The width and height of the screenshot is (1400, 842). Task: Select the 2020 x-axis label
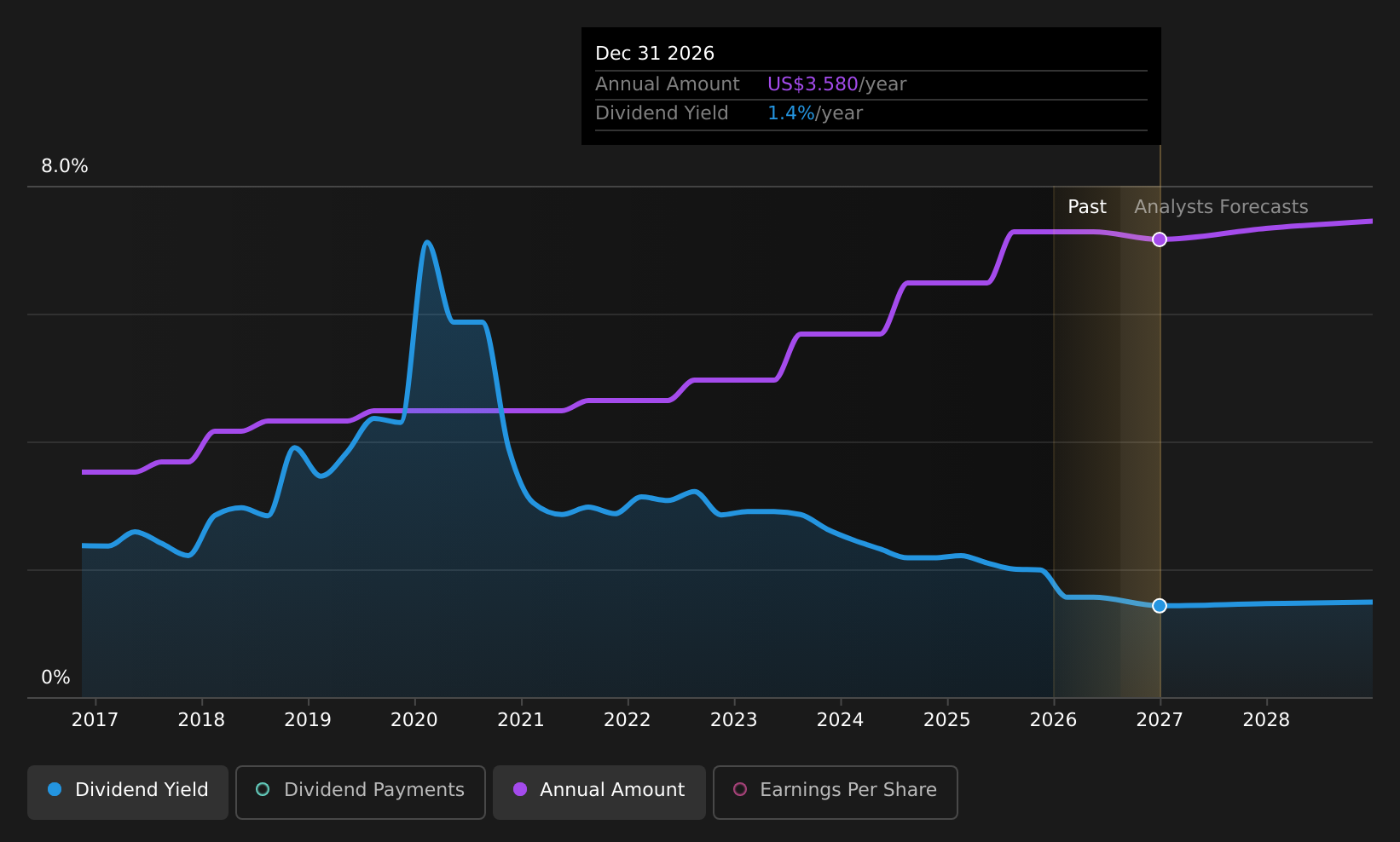[x=414, y=720]
